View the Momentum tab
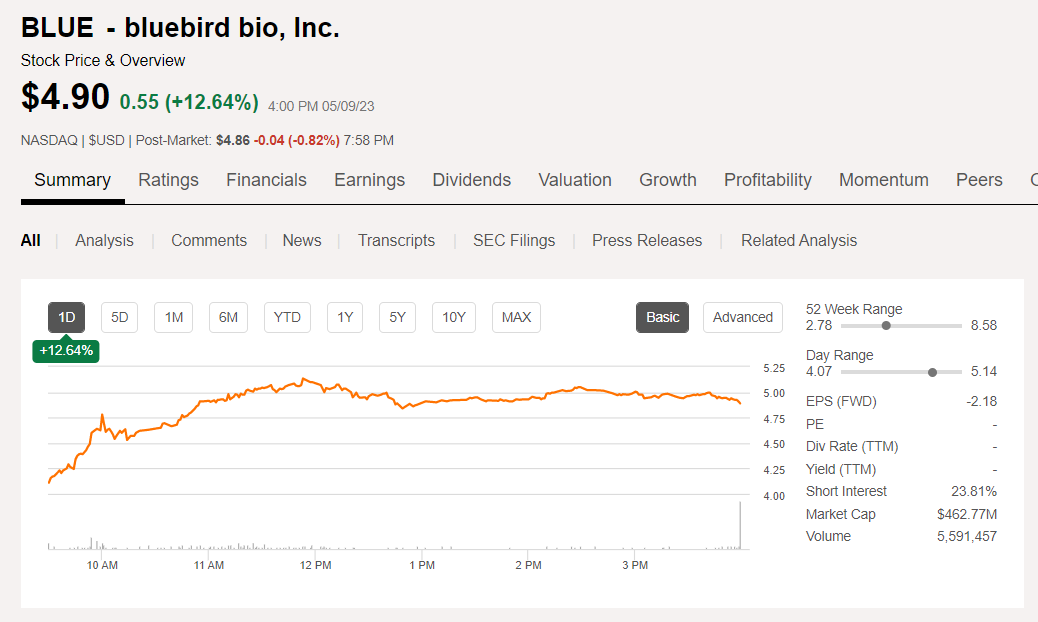This screenshot has width=1038, height=622. click(x=883, y=180)
